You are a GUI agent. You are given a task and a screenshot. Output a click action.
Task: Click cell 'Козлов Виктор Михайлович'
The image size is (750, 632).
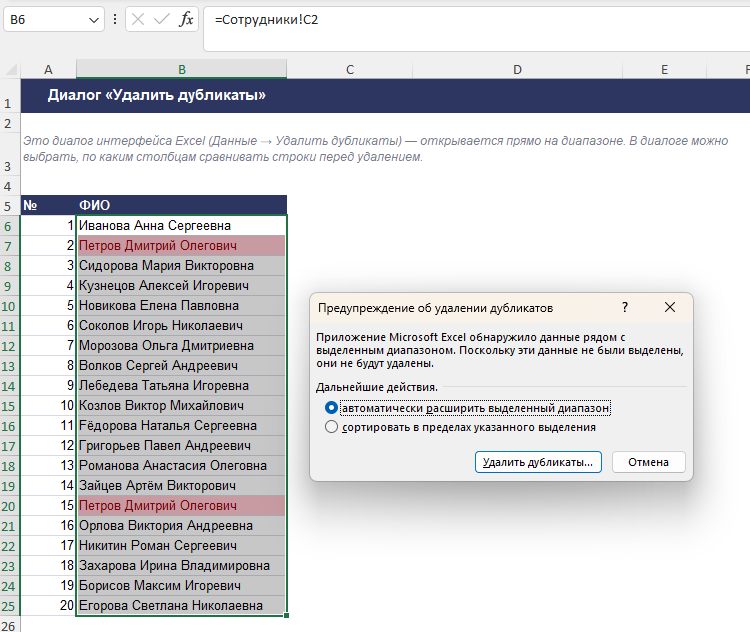182,406
